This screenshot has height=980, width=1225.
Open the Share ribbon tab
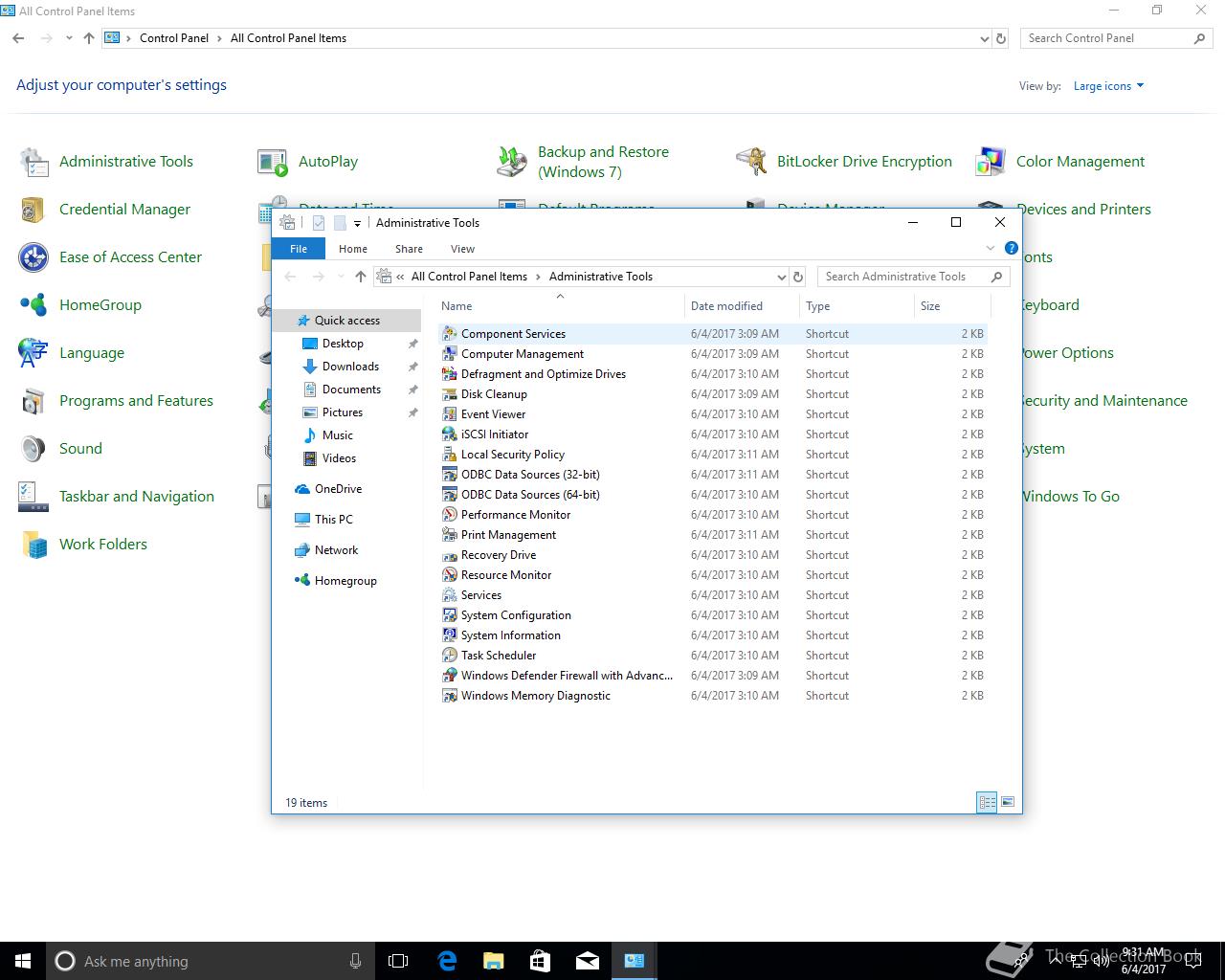(409, 249)
